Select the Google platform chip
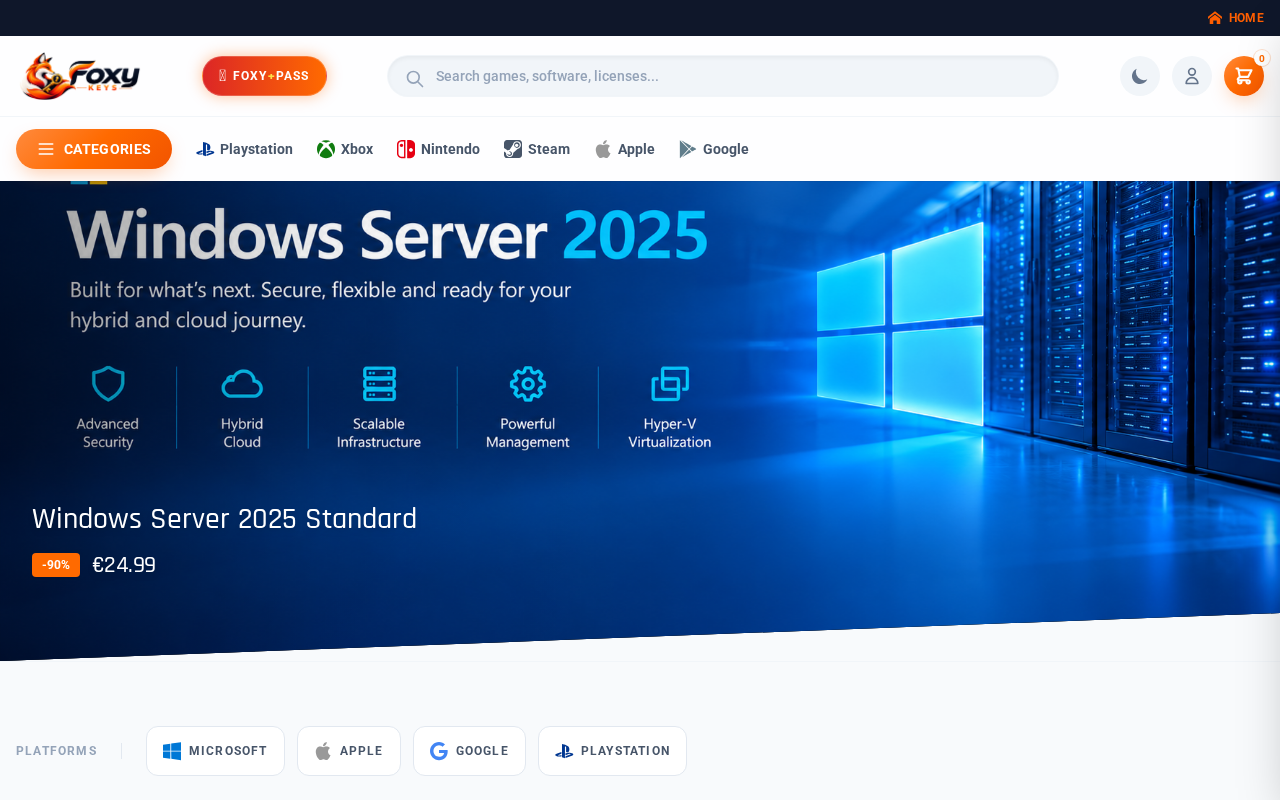Image resolution: width=1280 pixels, height=800 pixels. coord(469,751)
